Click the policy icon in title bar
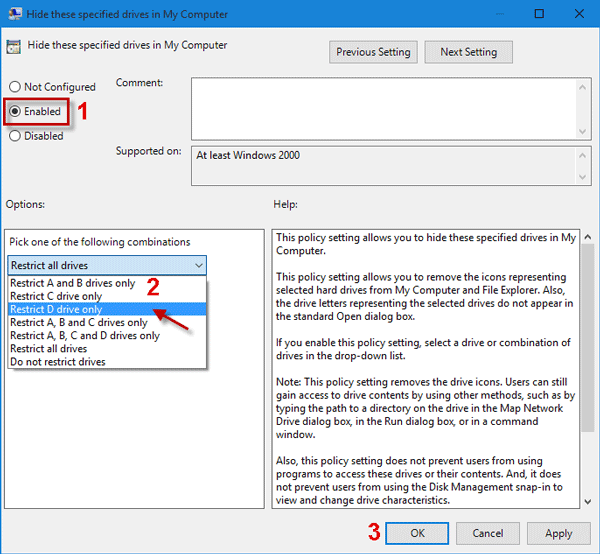 pyautogui.click(x=15, y=14)
